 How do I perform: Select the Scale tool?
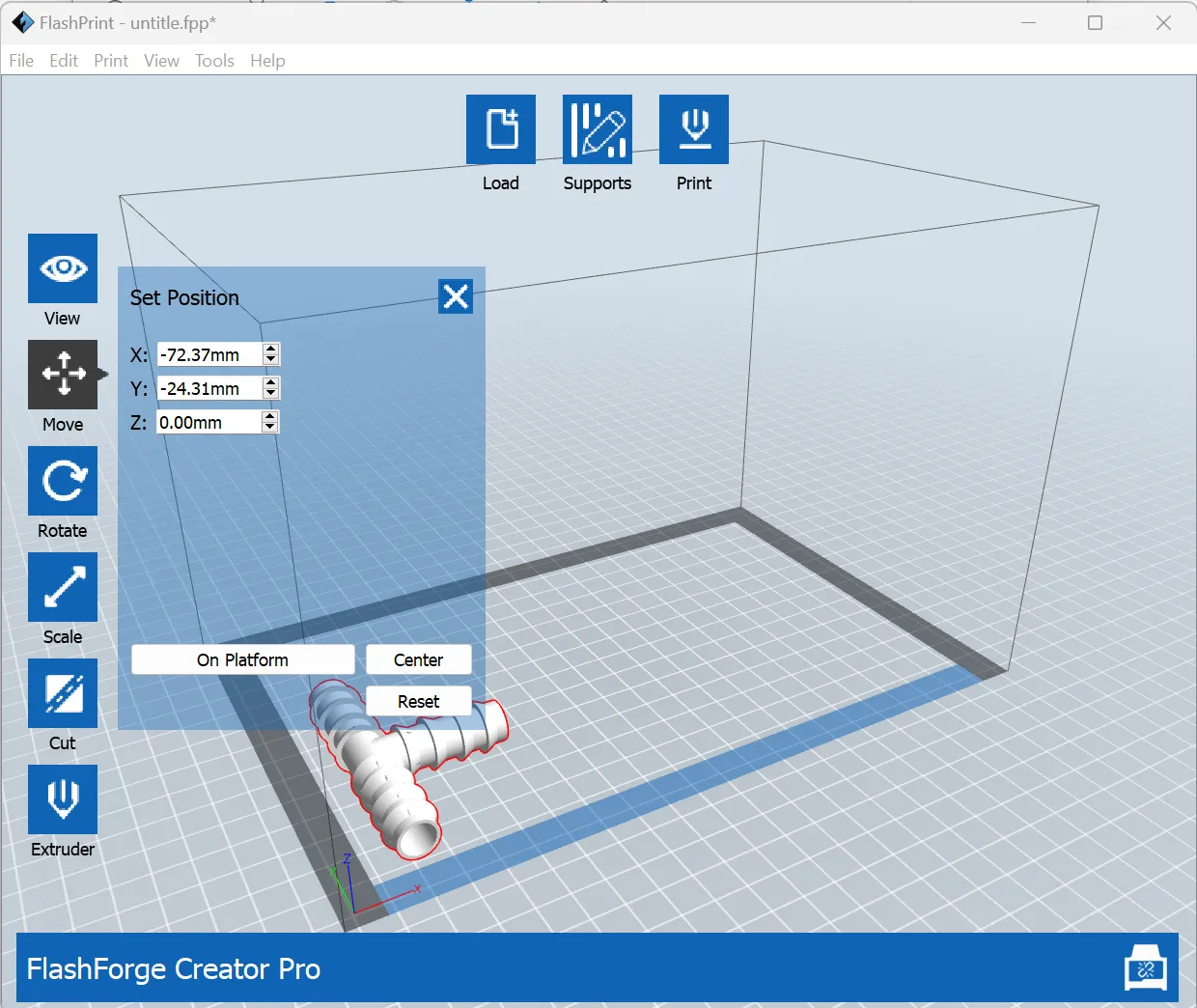pyautogui.click(x=63, y=587)
